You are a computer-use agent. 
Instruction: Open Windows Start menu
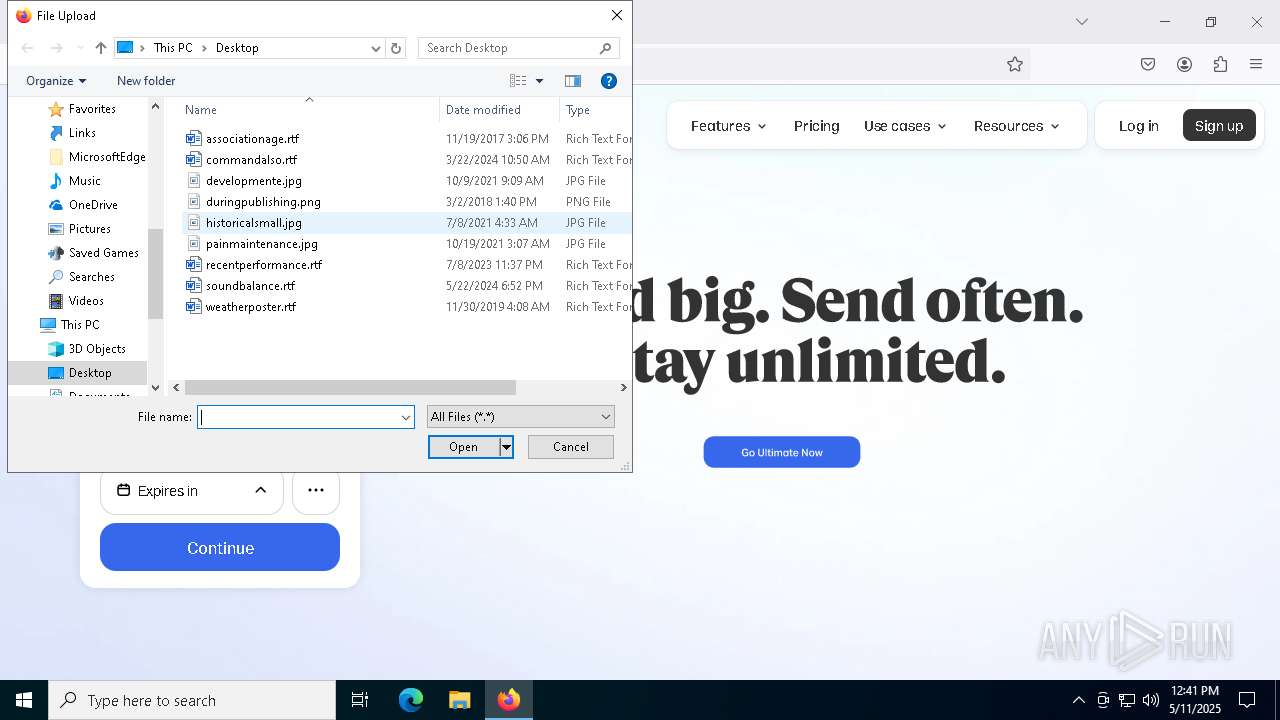coord(24,700)
